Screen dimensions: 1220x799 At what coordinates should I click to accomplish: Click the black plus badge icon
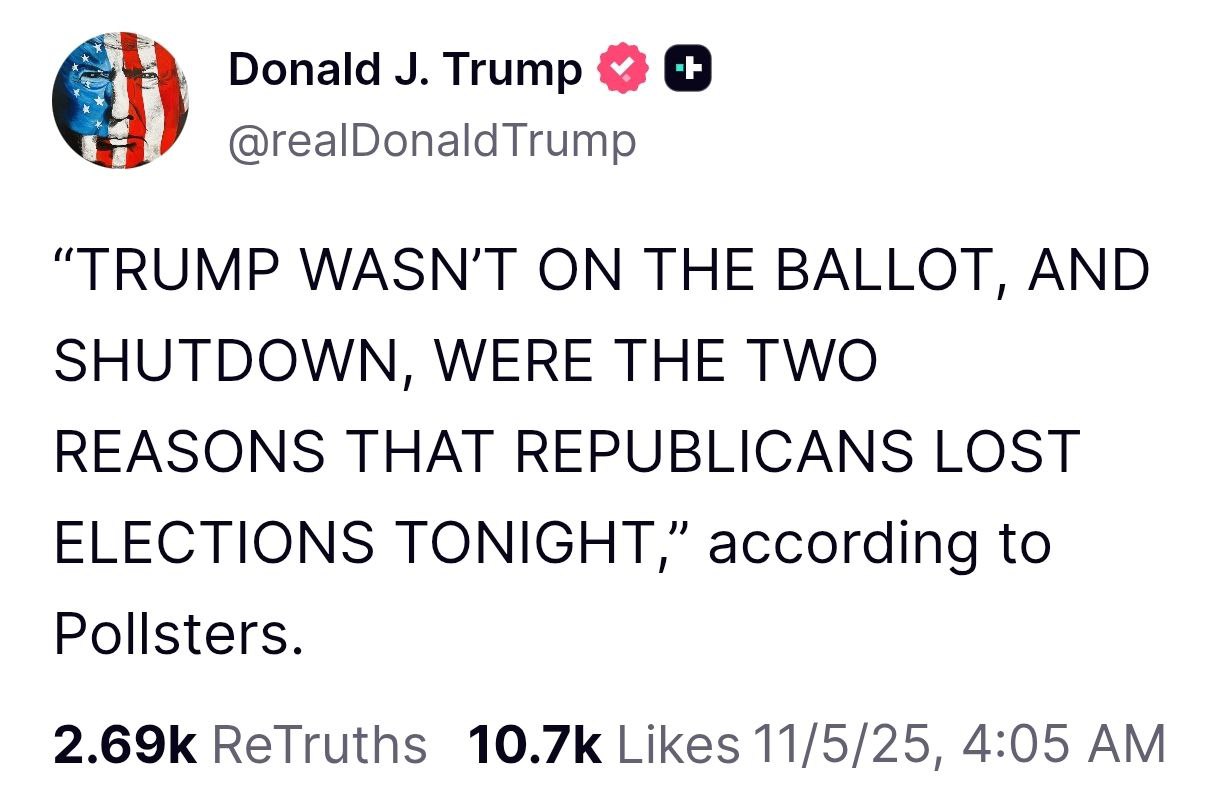pos(687,69)
